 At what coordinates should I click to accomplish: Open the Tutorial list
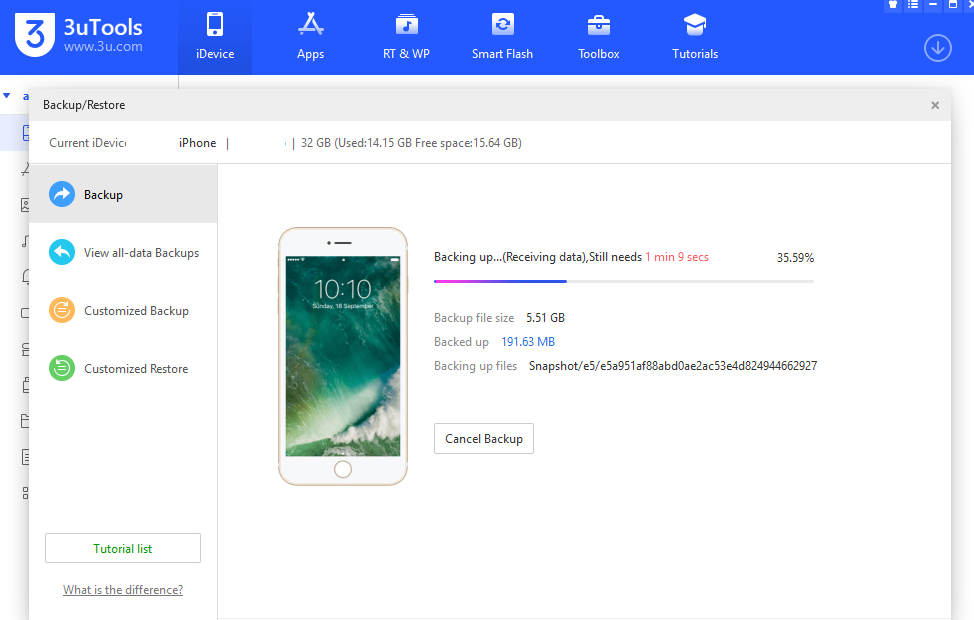(x=123, y=549)
